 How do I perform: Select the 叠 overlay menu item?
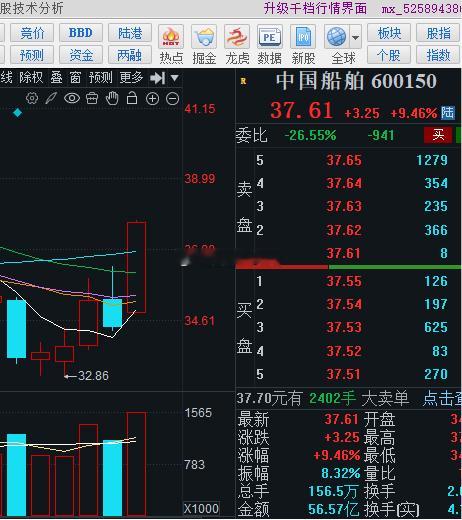[56, 78]
